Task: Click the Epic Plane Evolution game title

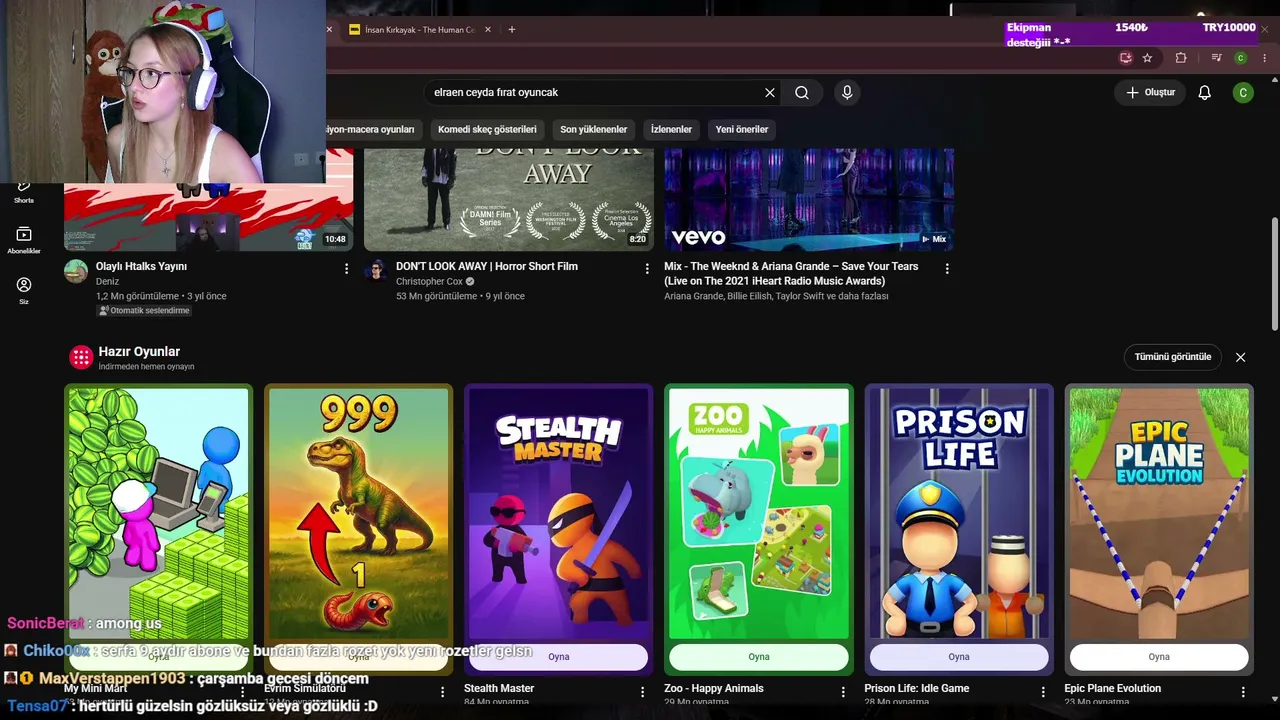Action: 1112,688
